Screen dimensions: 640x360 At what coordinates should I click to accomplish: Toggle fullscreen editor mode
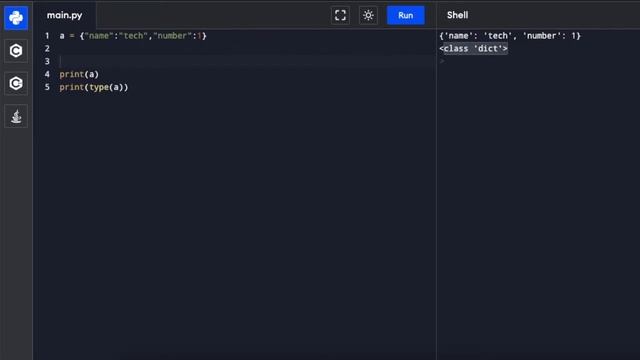coord(340,16)
